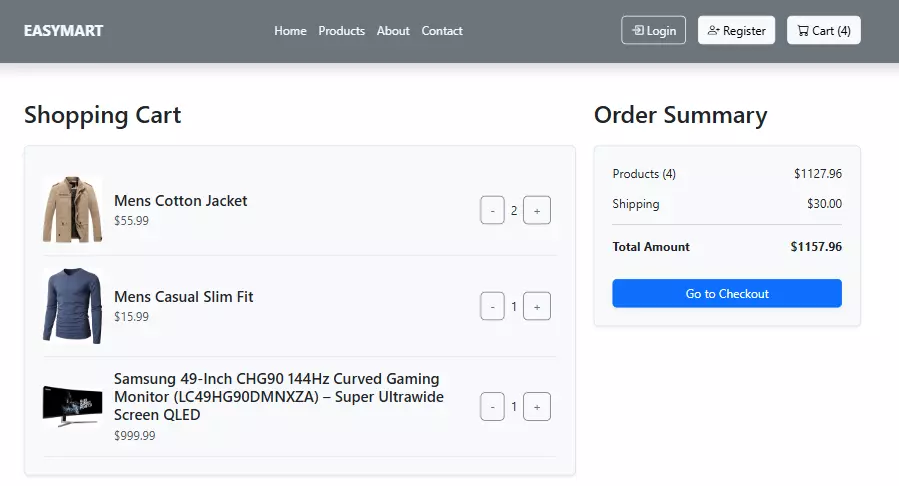The height and width of the screenshot is (486, 899).
Task: Increase Mens Cotton Jacket quantity
Action: (x=537, y=210)
